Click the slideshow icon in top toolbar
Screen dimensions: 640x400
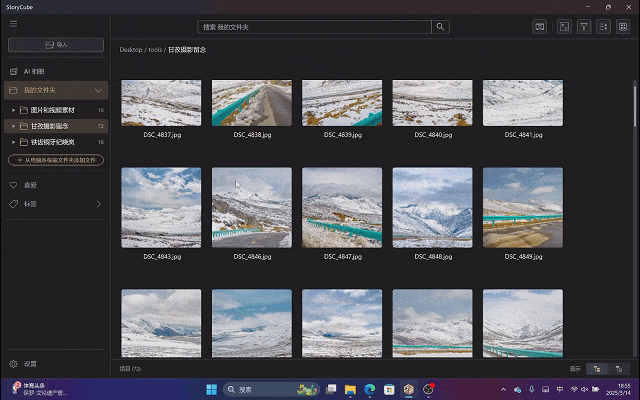[x=539, y=27]
